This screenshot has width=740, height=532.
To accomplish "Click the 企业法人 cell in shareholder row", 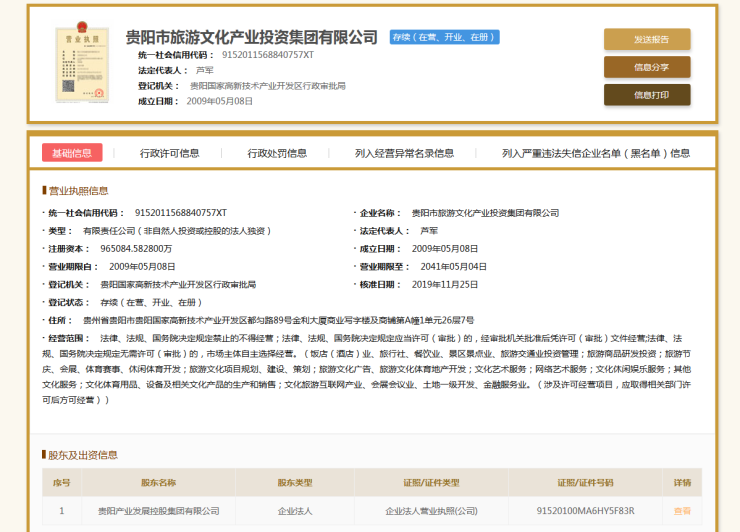I will pyautogui.click(x=295, y=511).
